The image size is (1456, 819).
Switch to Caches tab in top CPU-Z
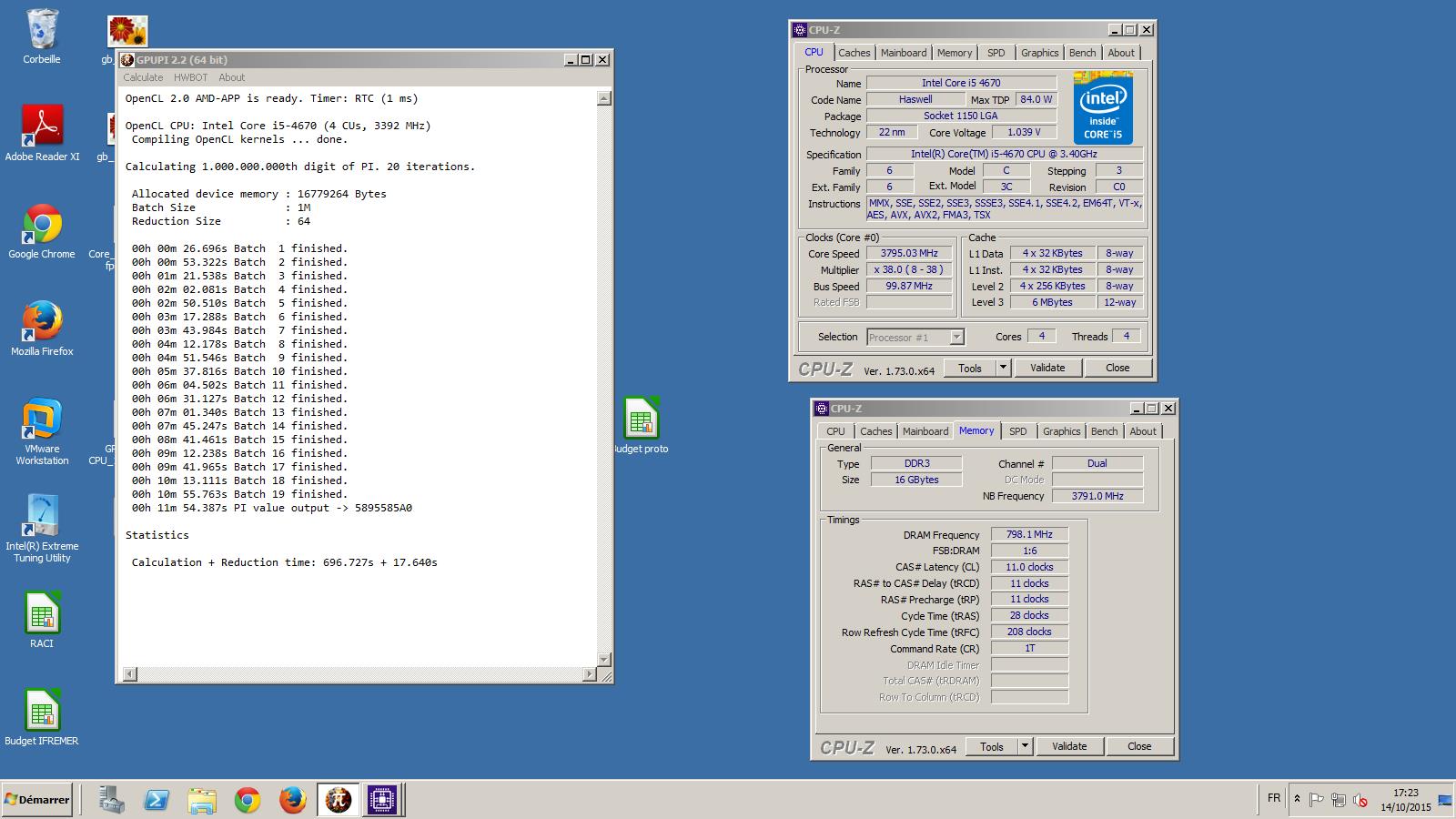pyautogui.click(x=854, y=53)
